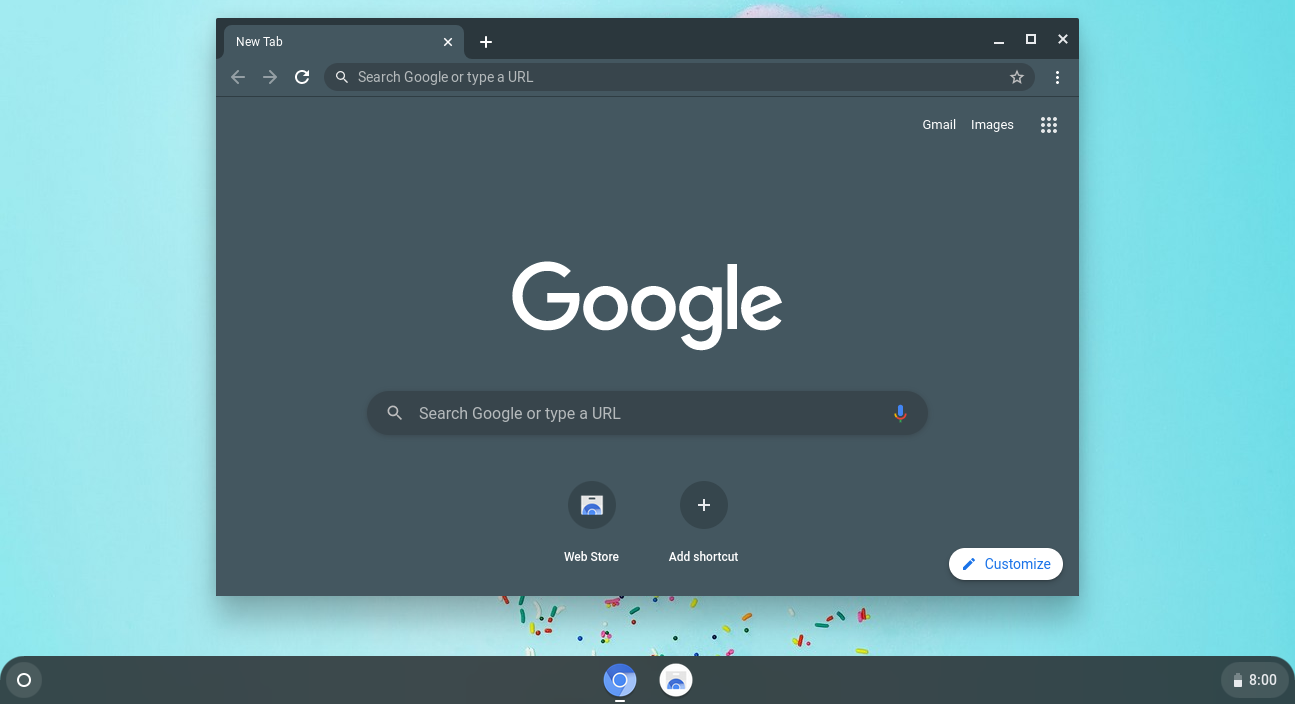The image size is (1295, 704).
Task: Open the Web Store shortcut tile
Action: tap(591, 505)
